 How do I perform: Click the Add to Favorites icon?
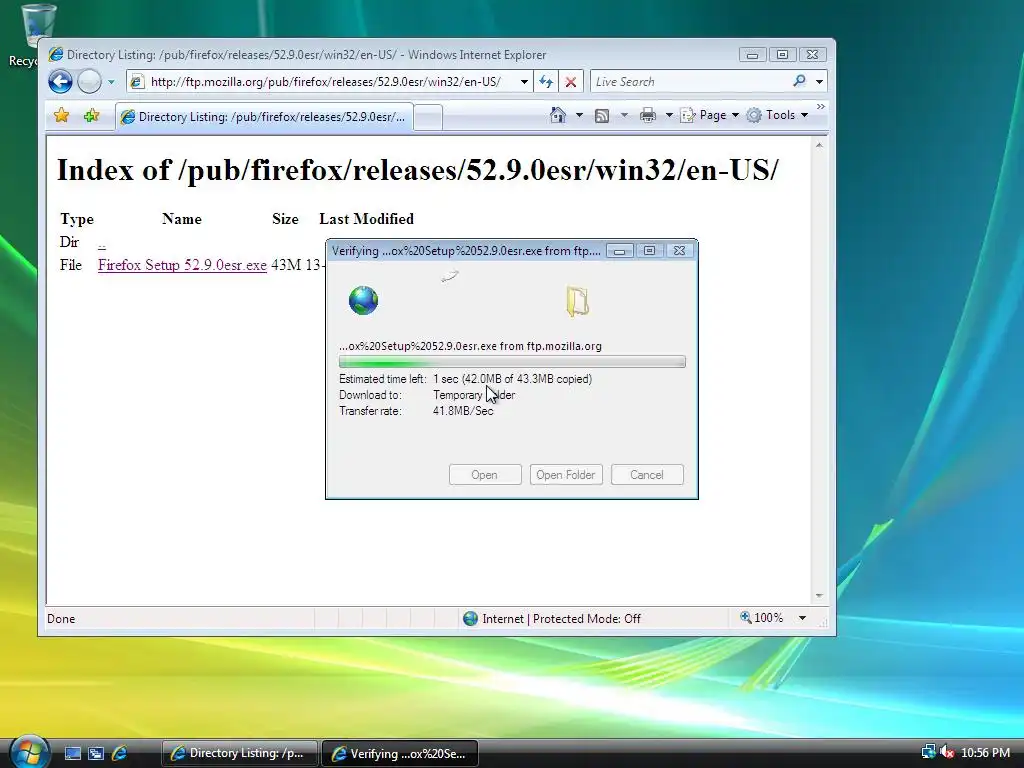point(91,116)
